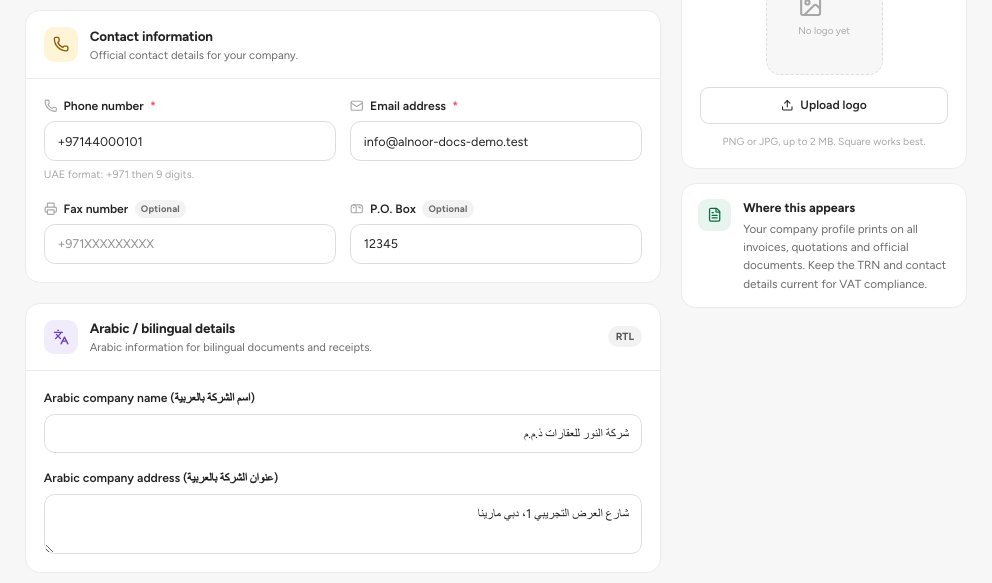992x583 pixels.
Task: Click the 'Arabic information for bilingual documents' subtitle
Action: (x=230, y=347)
